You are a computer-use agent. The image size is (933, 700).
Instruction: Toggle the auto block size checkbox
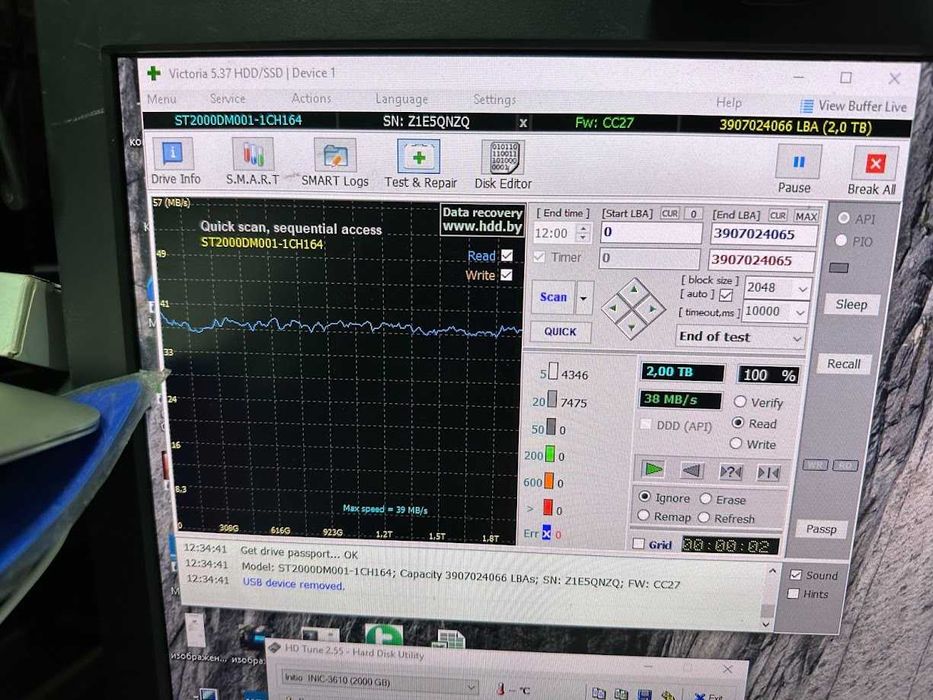[726, 295]
